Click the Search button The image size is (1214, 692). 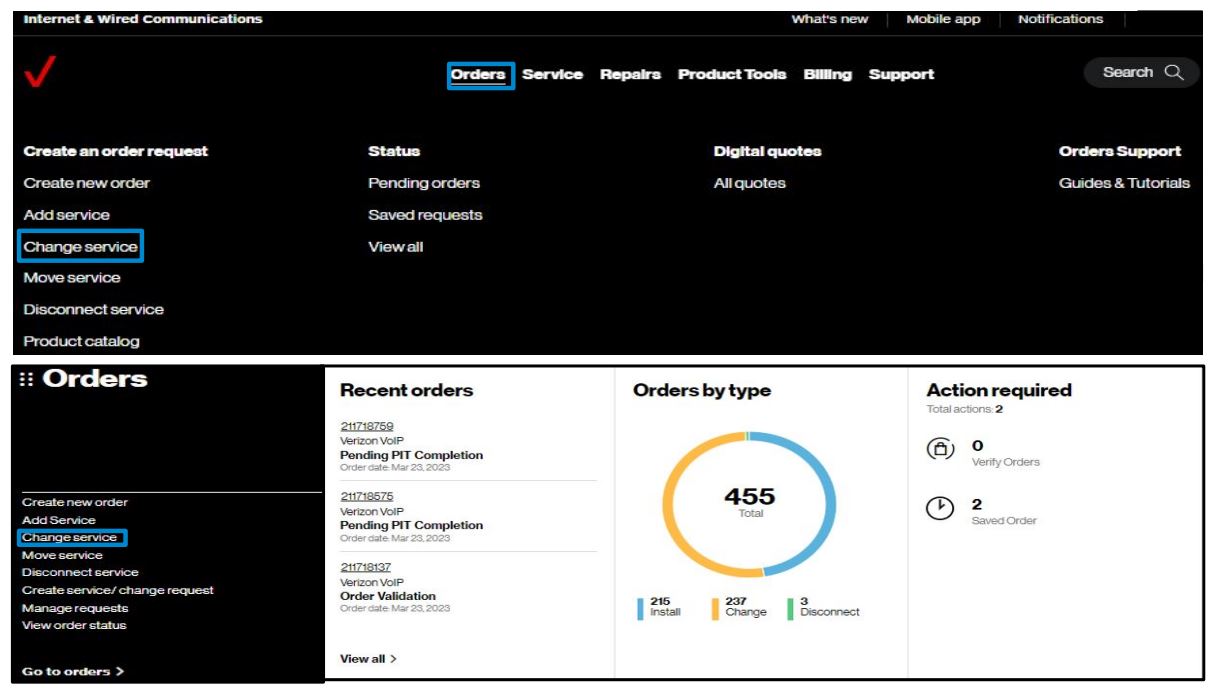point(1142,72)
